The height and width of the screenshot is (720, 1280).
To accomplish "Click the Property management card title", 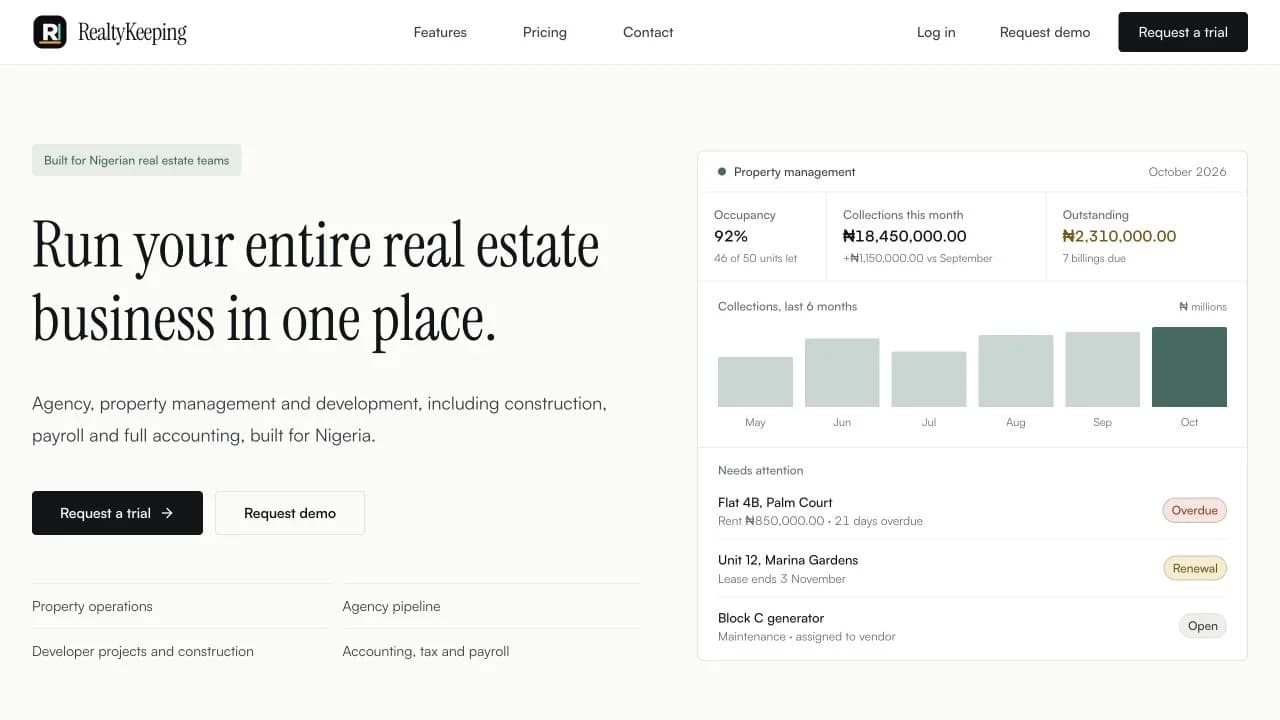I will (795, 172).
